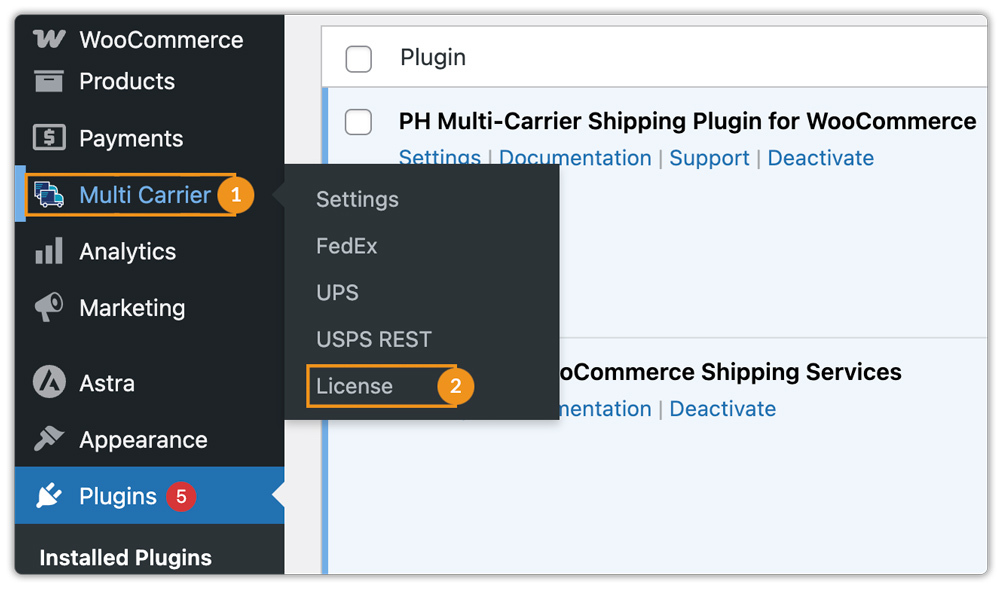This screenshot has width=1000, height=589.
Task: Select the Astra theme icon
Action: point(48,382)
